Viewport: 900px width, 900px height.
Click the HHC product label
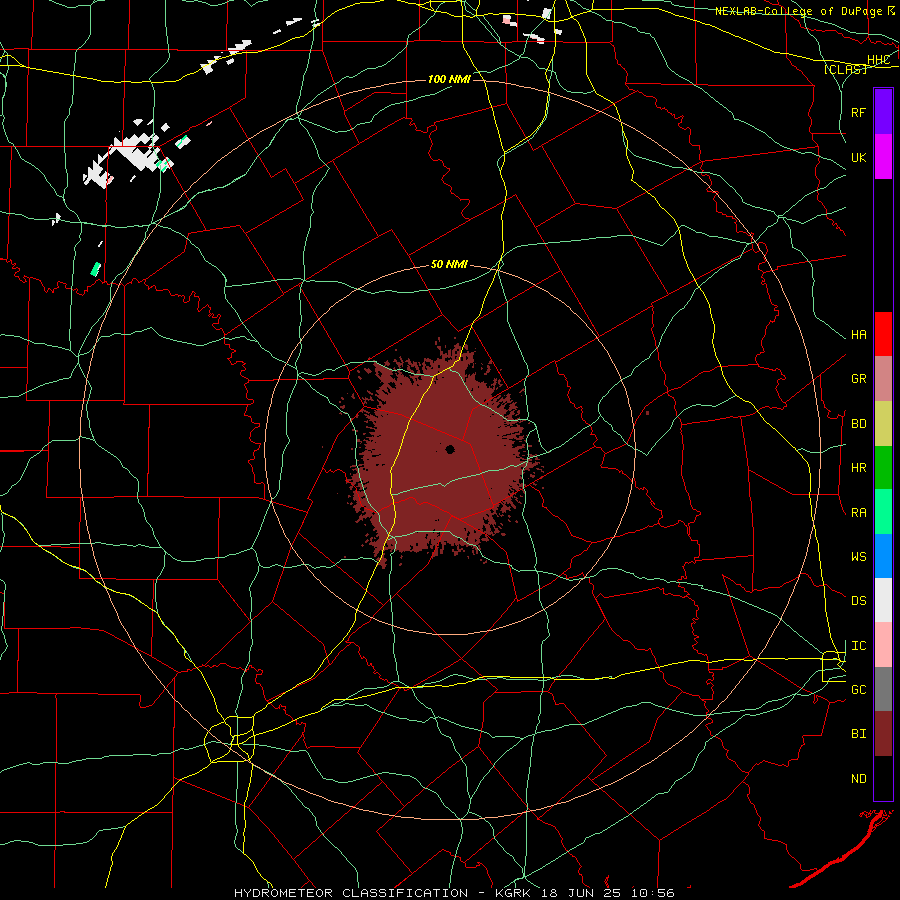pyautogui.click(x=879, y=60)
